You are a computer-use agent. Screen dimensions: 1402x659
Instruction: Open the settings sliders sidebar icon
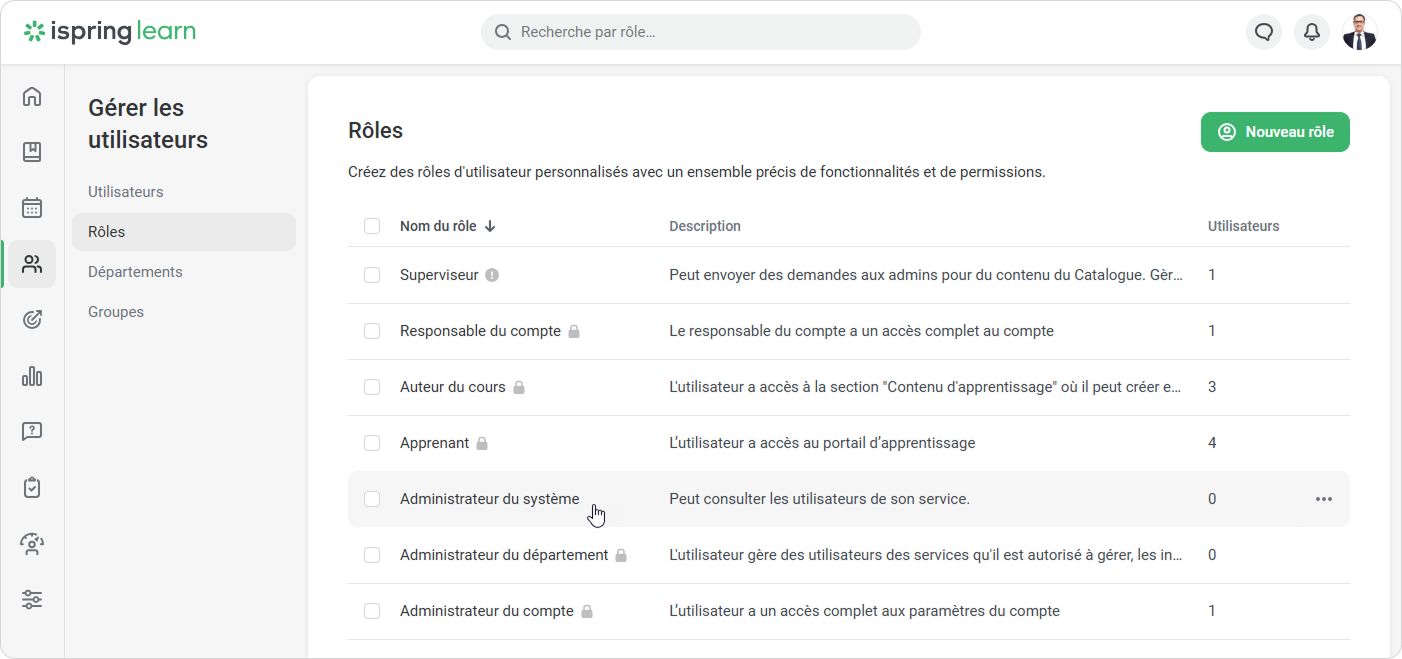pyautogui.click(x=32, y=600)
